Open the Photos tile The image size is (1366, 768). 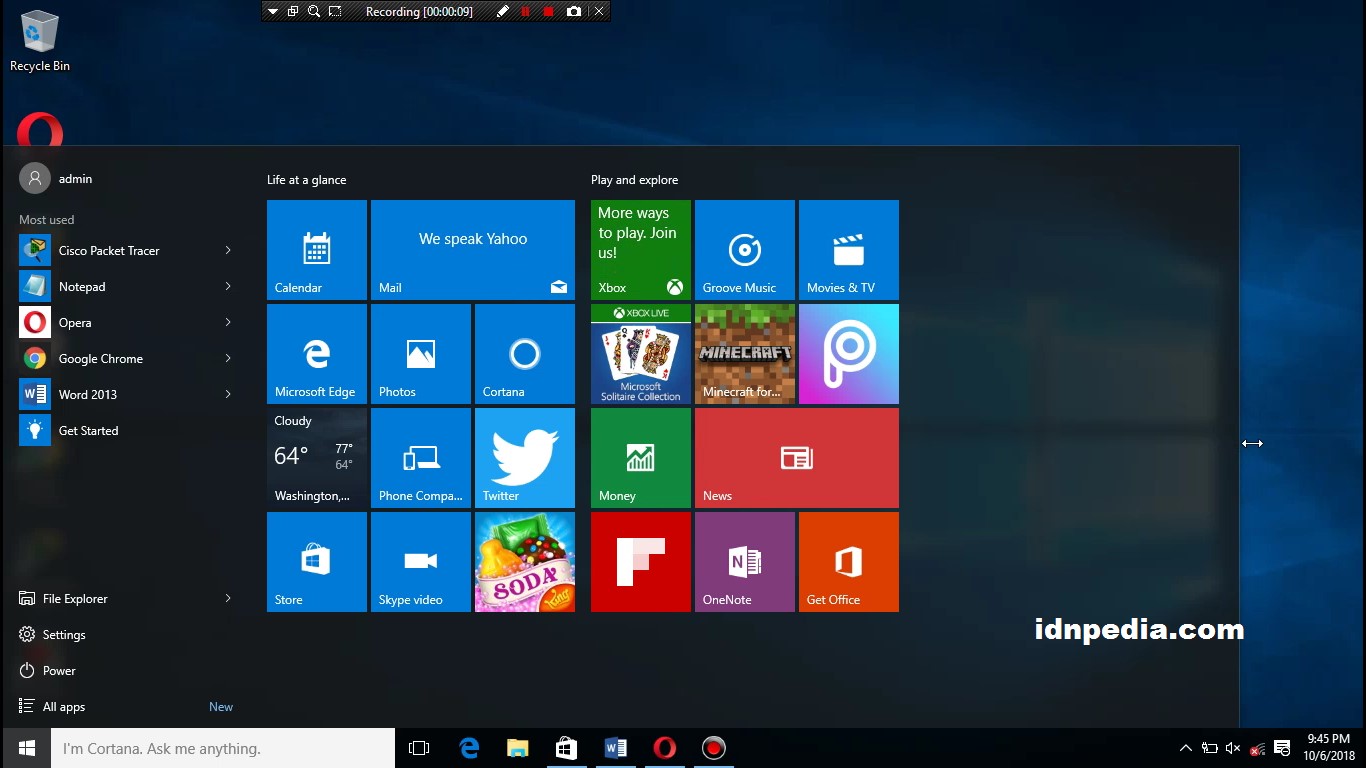click(421, 354)
